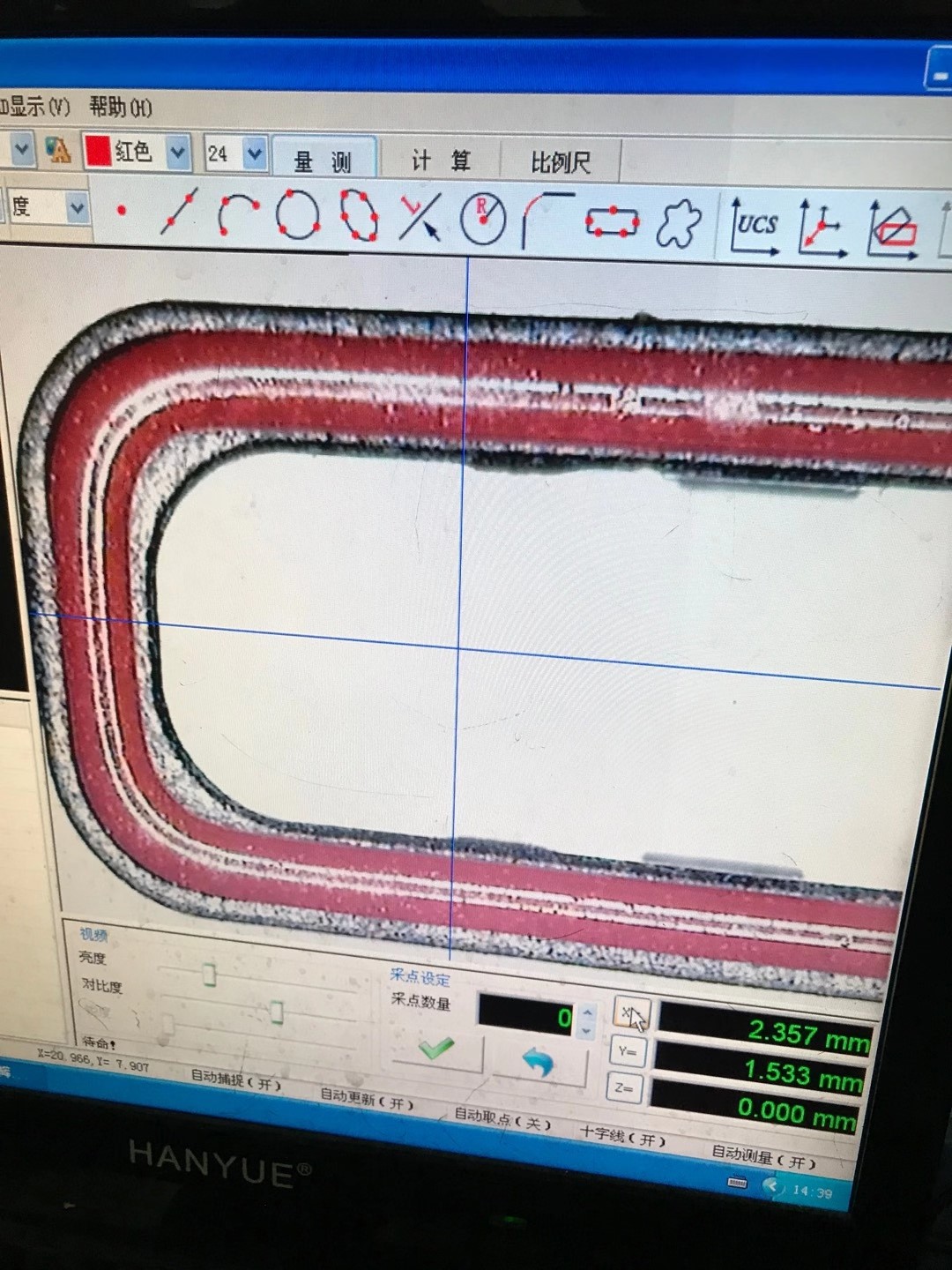952x1270 pixels.
Task: Open the font size 24 dropdown
Action: [254, 153]
